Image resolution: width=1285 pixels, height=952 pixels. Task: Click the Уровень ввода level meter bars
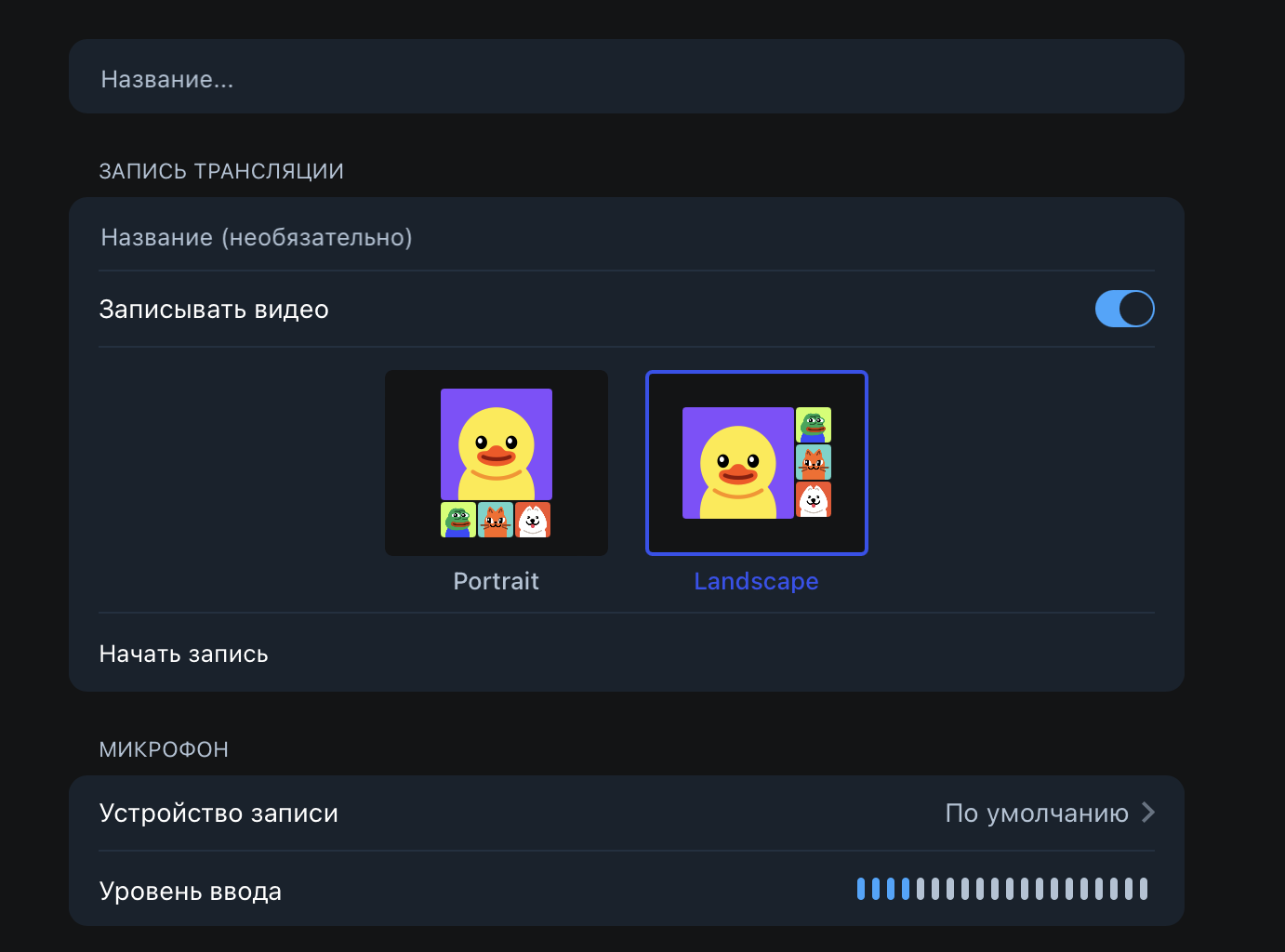1001,889
